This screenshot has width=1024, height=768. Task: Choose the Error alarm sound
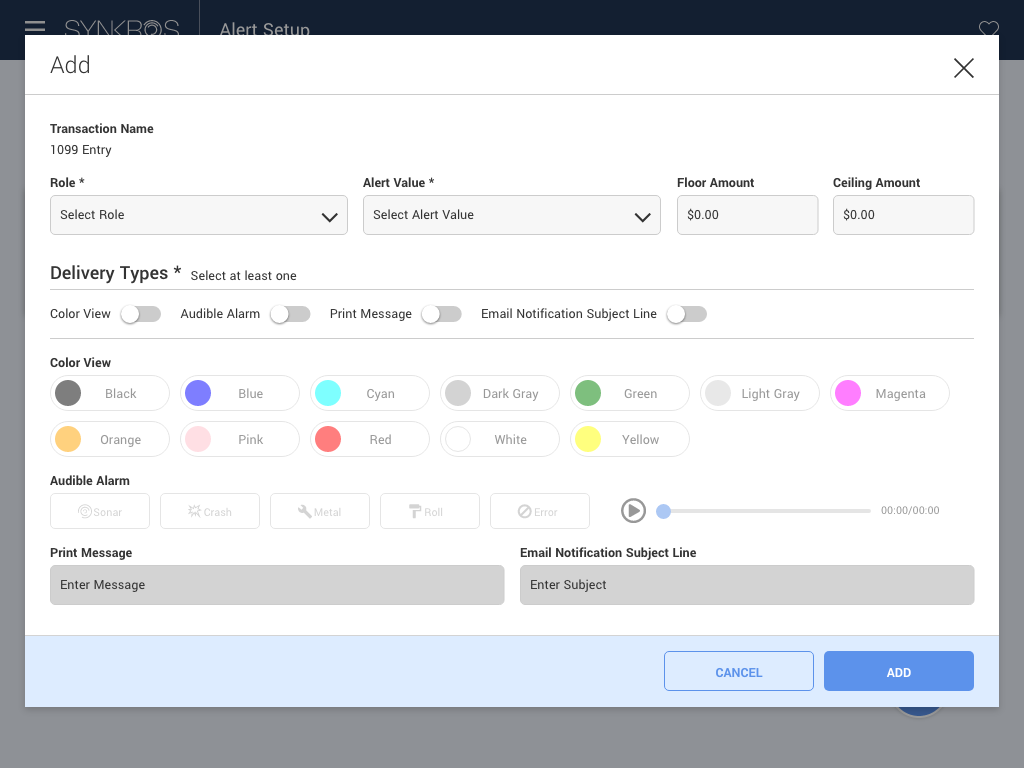pyautogui.click(x=540, y=511)
